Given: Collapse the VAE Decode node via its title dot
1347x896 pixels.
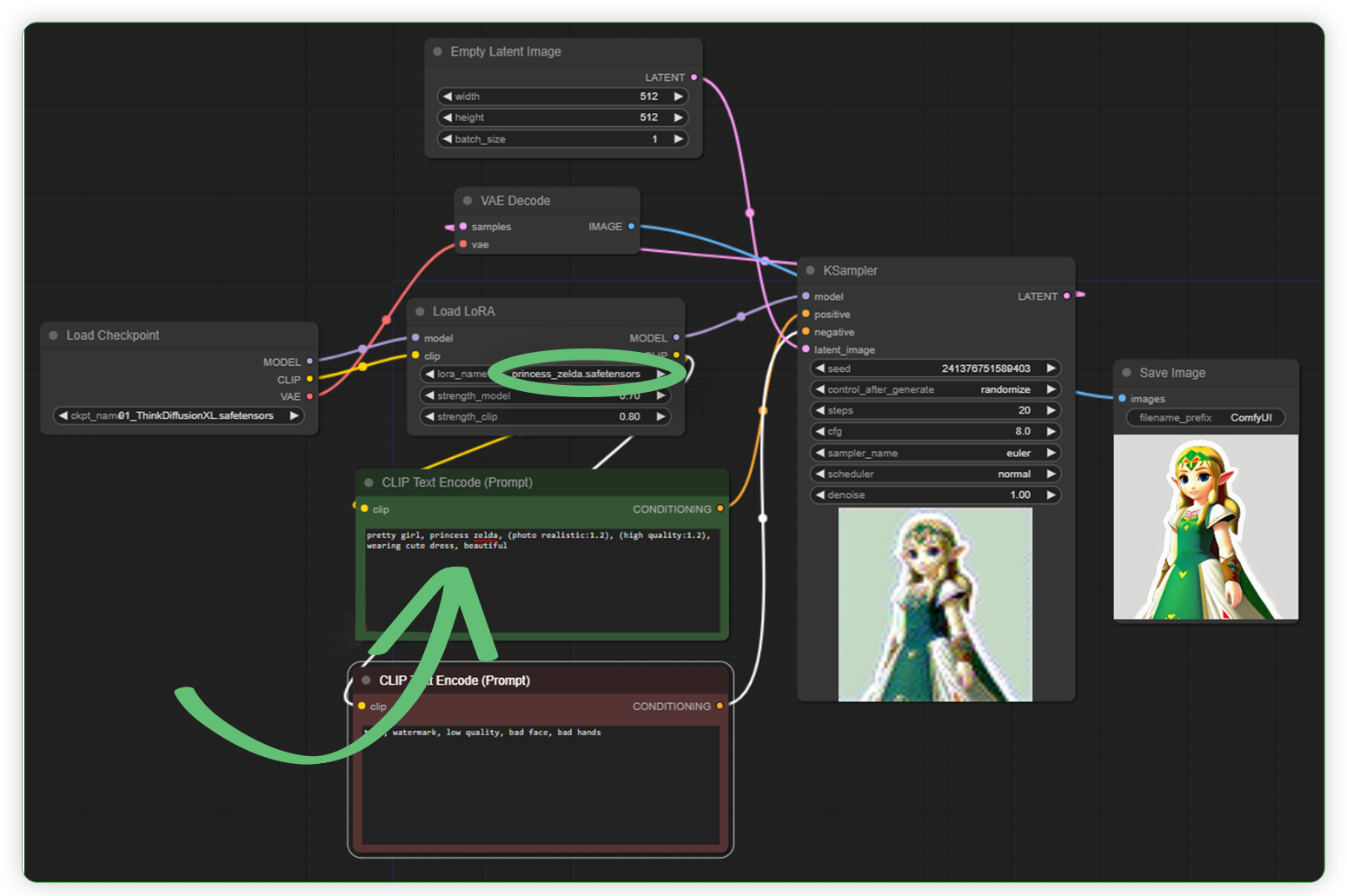Looking at the screenshot, I should click(468, 201).
